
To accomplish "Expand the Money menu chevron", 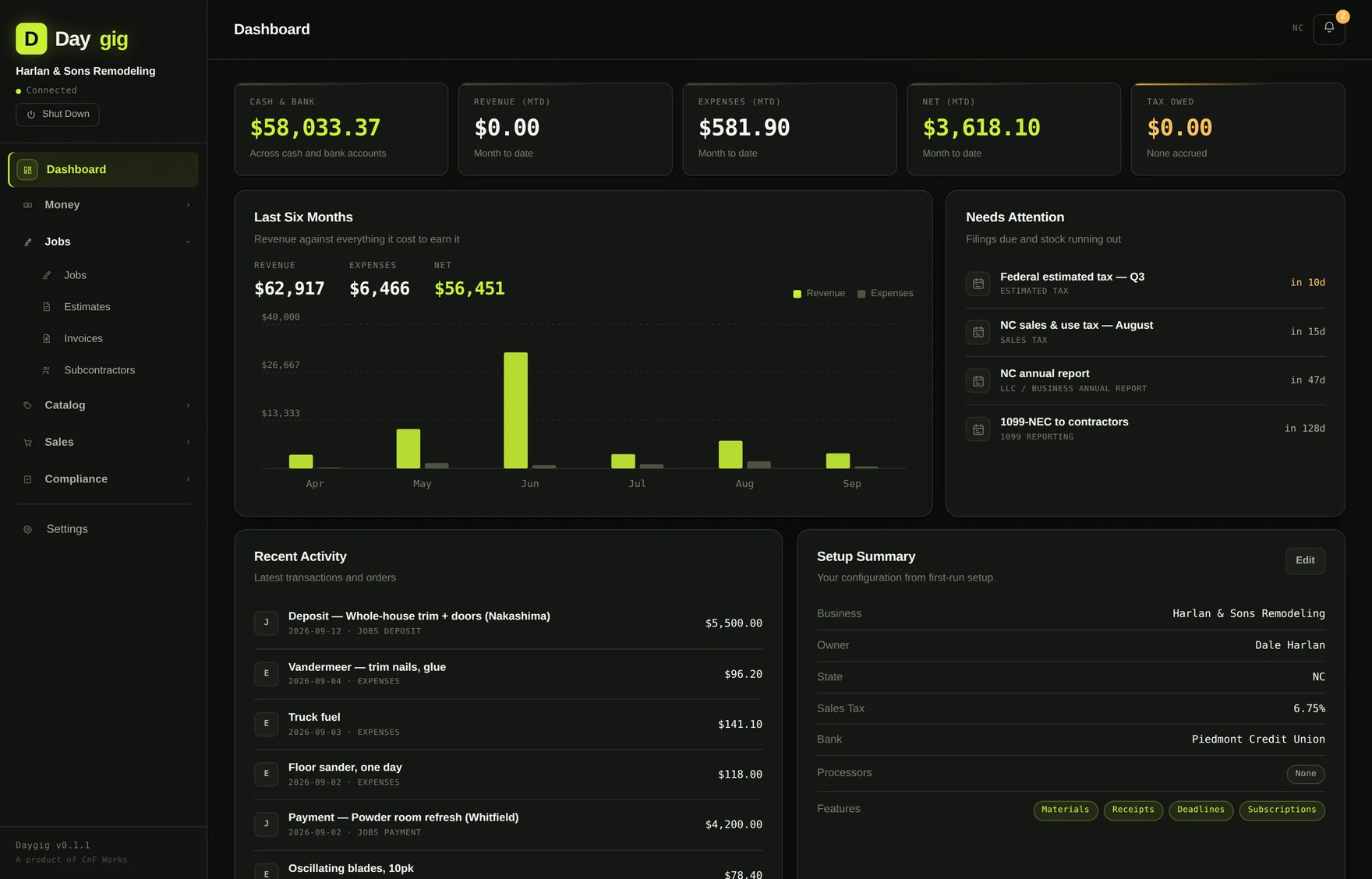I will click(x=188, y=205).
